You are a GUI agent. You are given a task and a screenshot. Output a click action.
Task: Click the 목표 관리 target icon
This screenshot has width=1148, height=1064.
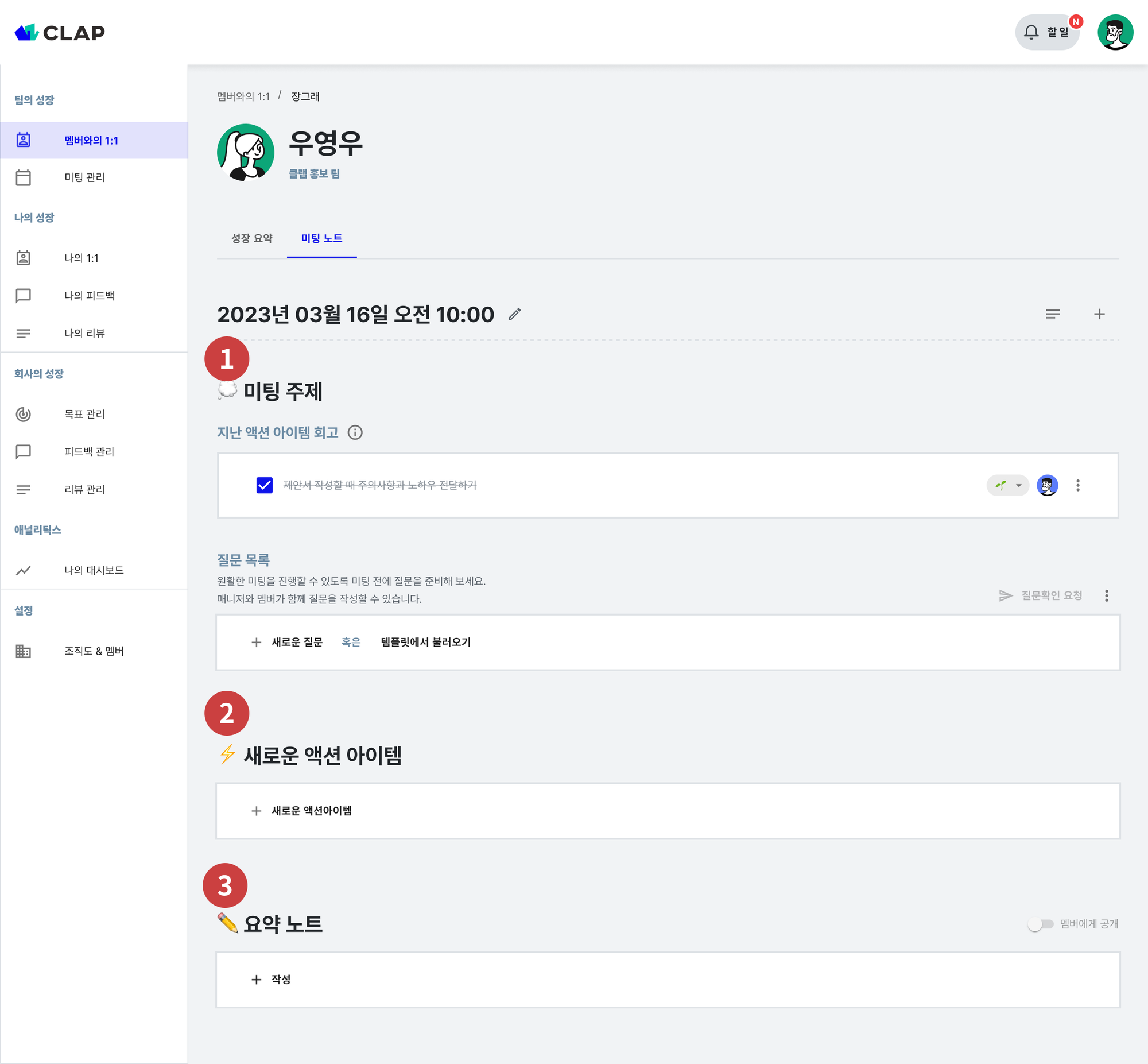[24, 413]
